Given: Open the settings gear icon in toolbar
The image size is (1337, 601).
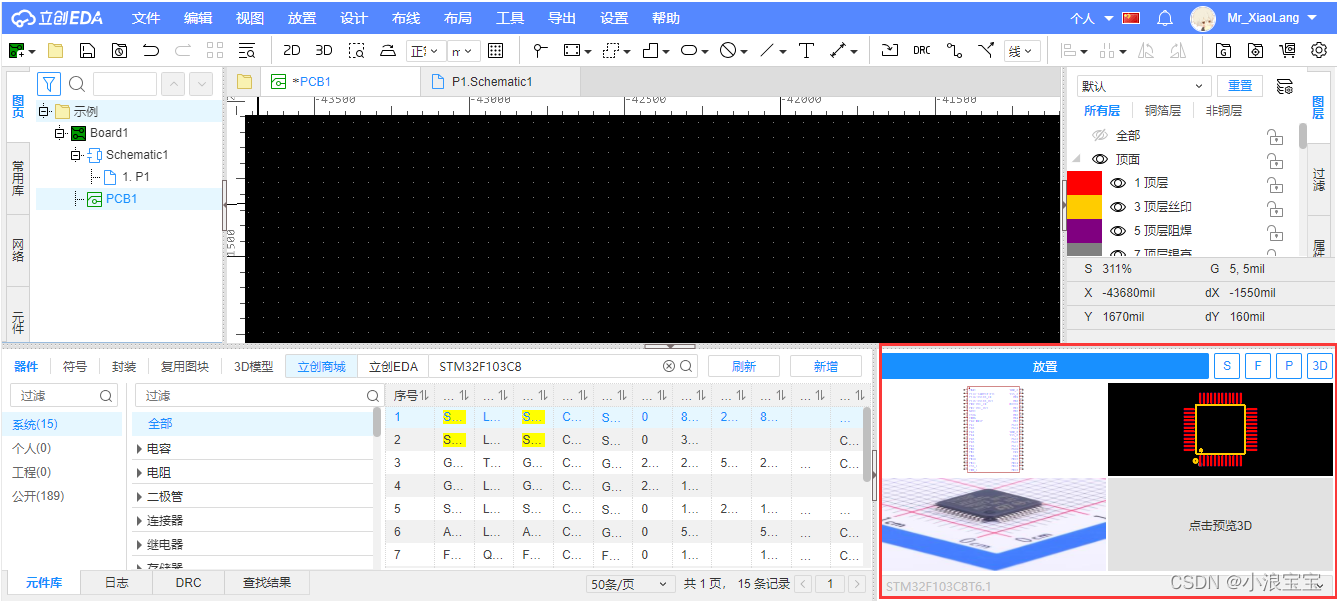Looking at the screenshot, I should point(1319,50).
